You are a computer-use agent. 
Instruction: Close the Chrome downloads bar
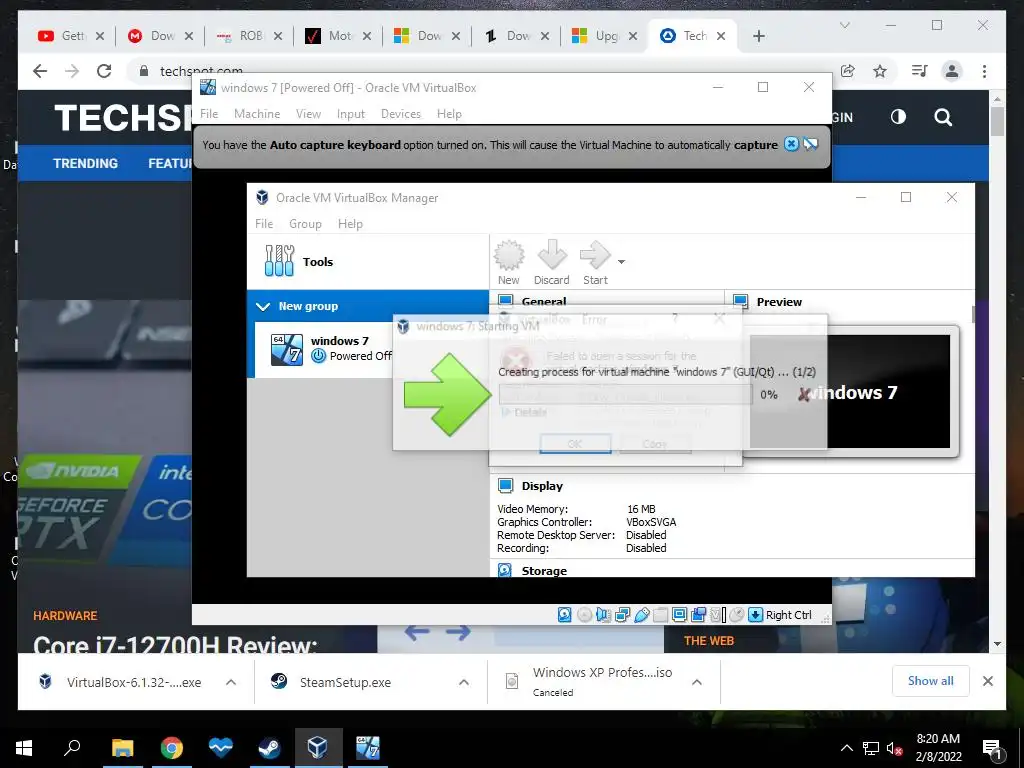[x=987, y=681]
